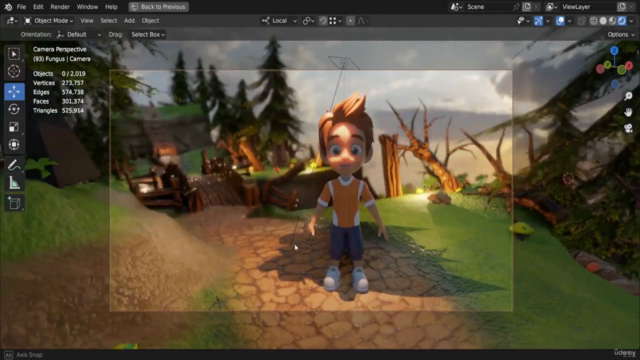Open the Render menu
Screen dimensions: 640x360
60,7
